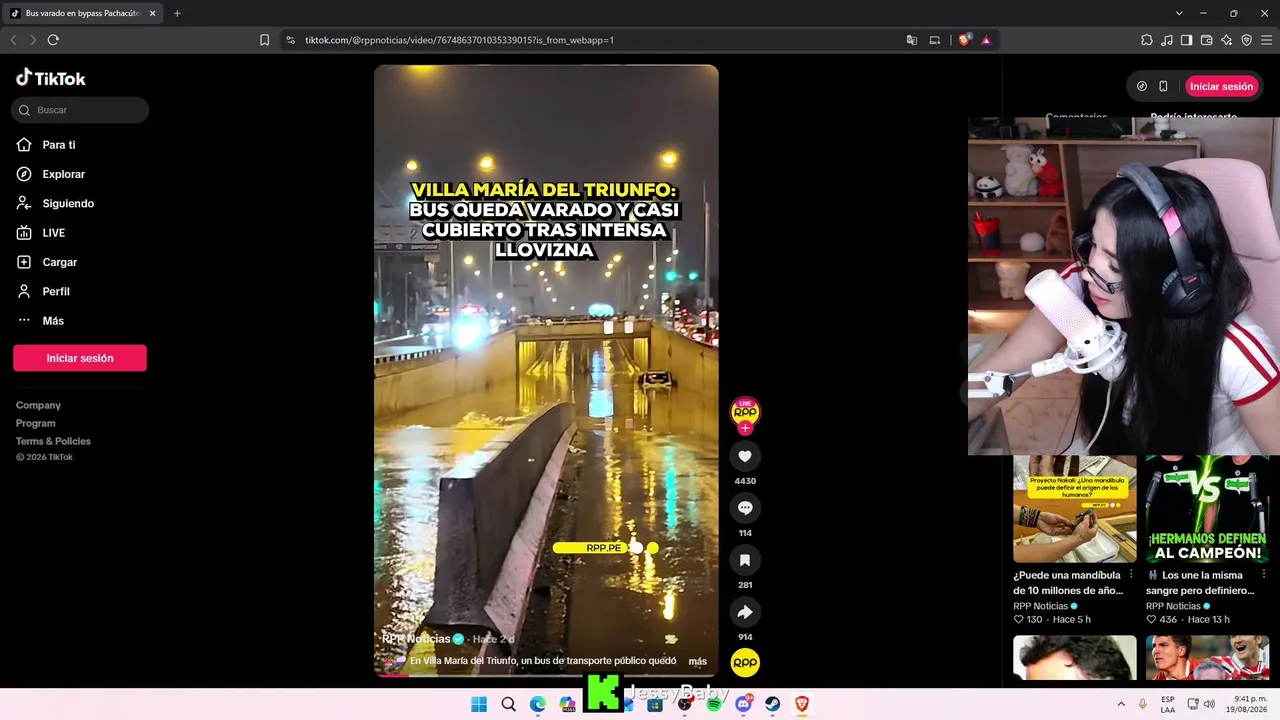This screenshot has width=1280, height=720.
Task: Expand the caption with más
Action: click(698, 661)
